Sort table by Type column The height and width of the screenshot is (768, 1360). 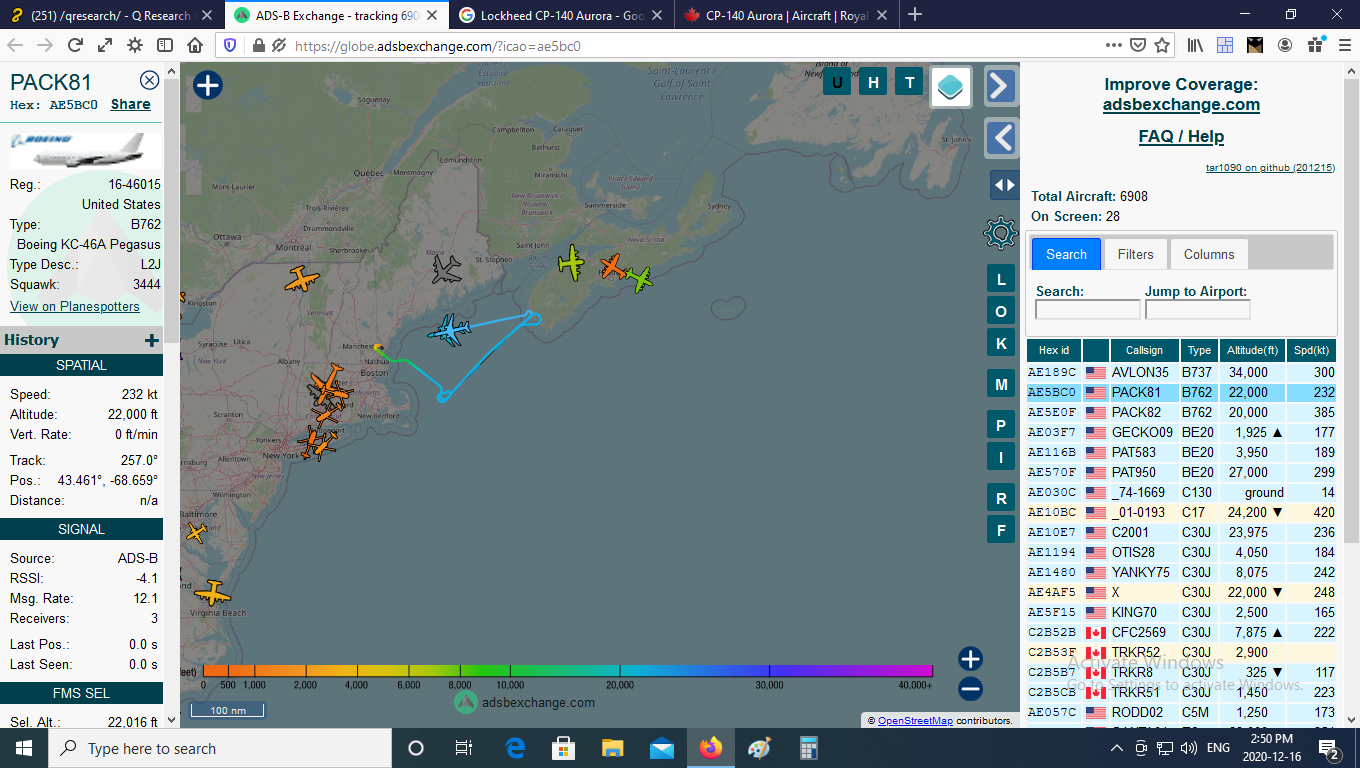[1199, 350]
